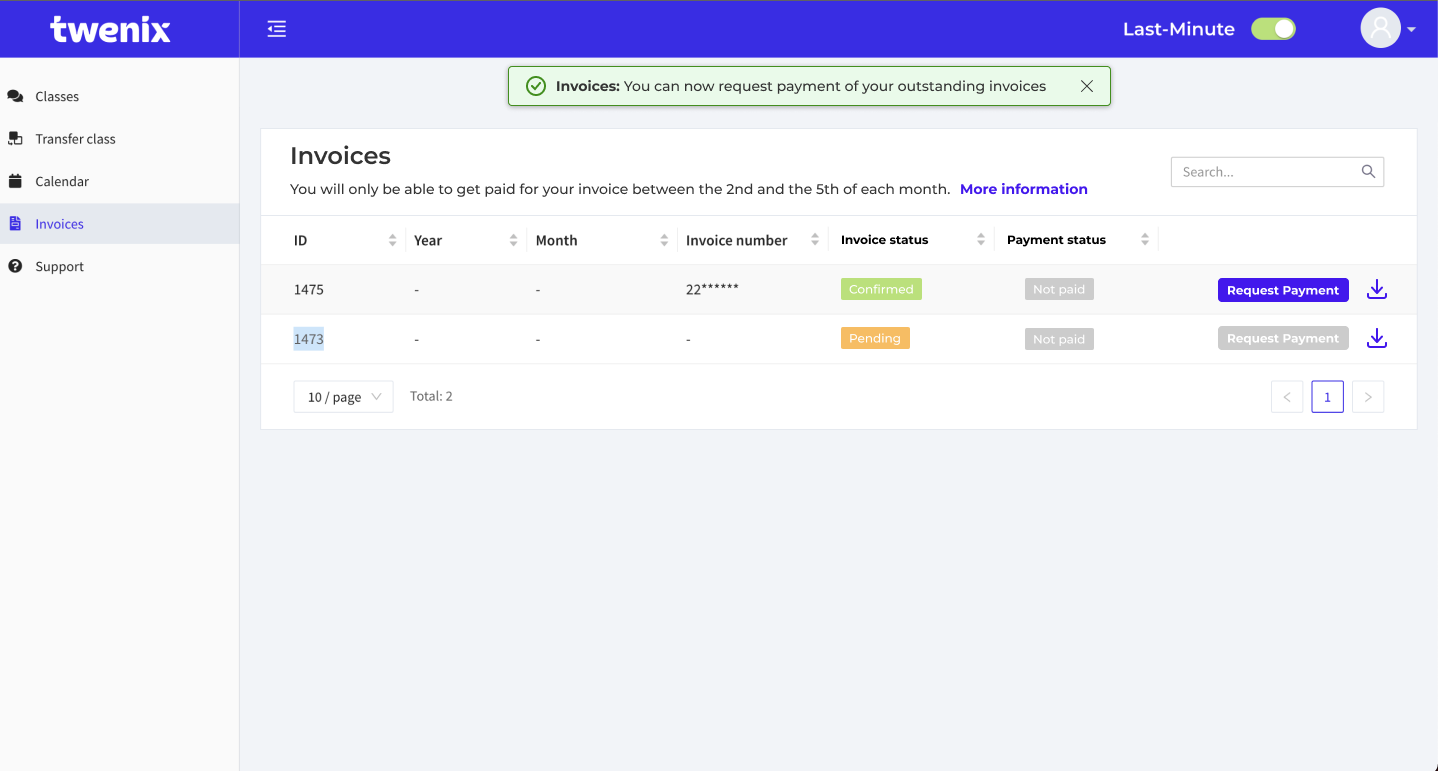
Task: Expand the profile menu chevron
Action: 1412,28
